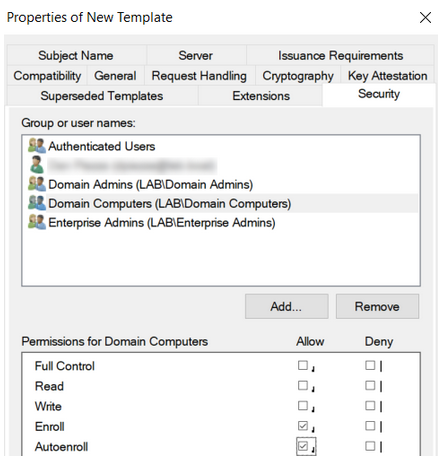Screen dimensions: 438x458
Task: Tick Deny for Full Control
Action: 370,365
